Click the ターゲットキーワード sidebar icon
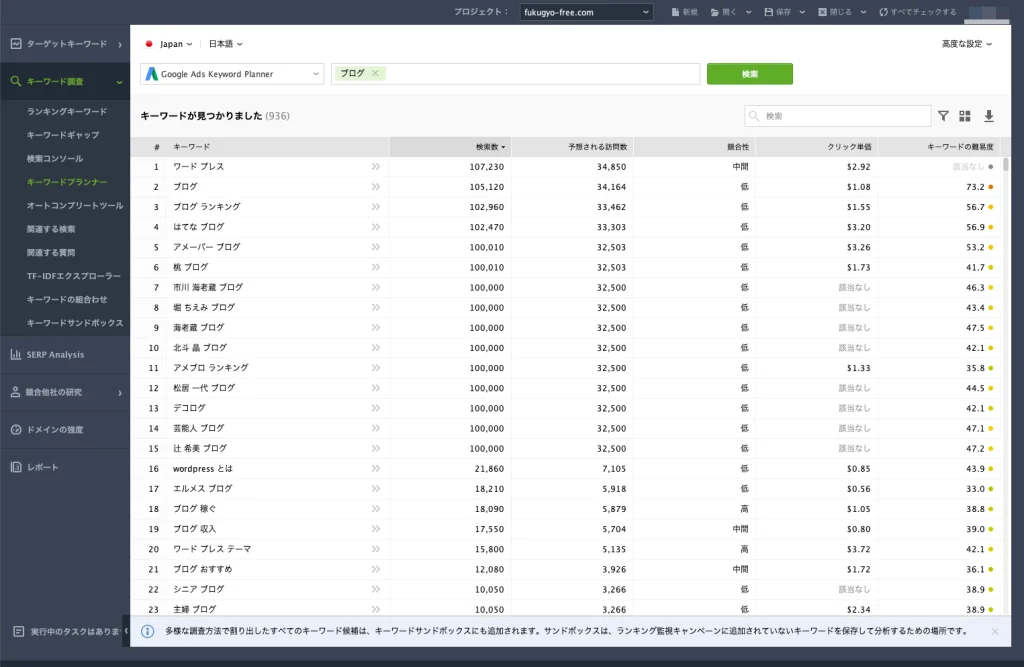Image resolution: width=1024 pixels, height=667 pixels. 16,44
